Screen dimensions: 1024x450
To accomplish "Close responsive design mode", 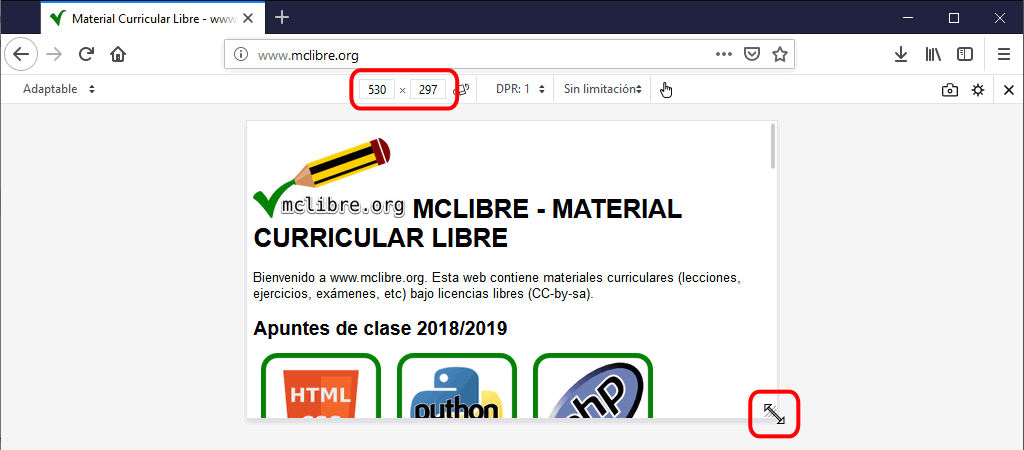I will [x=1008, y=90].
